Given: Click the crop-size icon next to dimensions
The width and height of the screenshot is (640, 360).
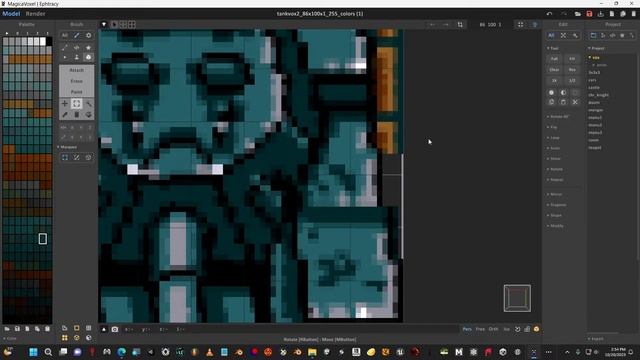Looking at the screenshot, I should (460, 24).
